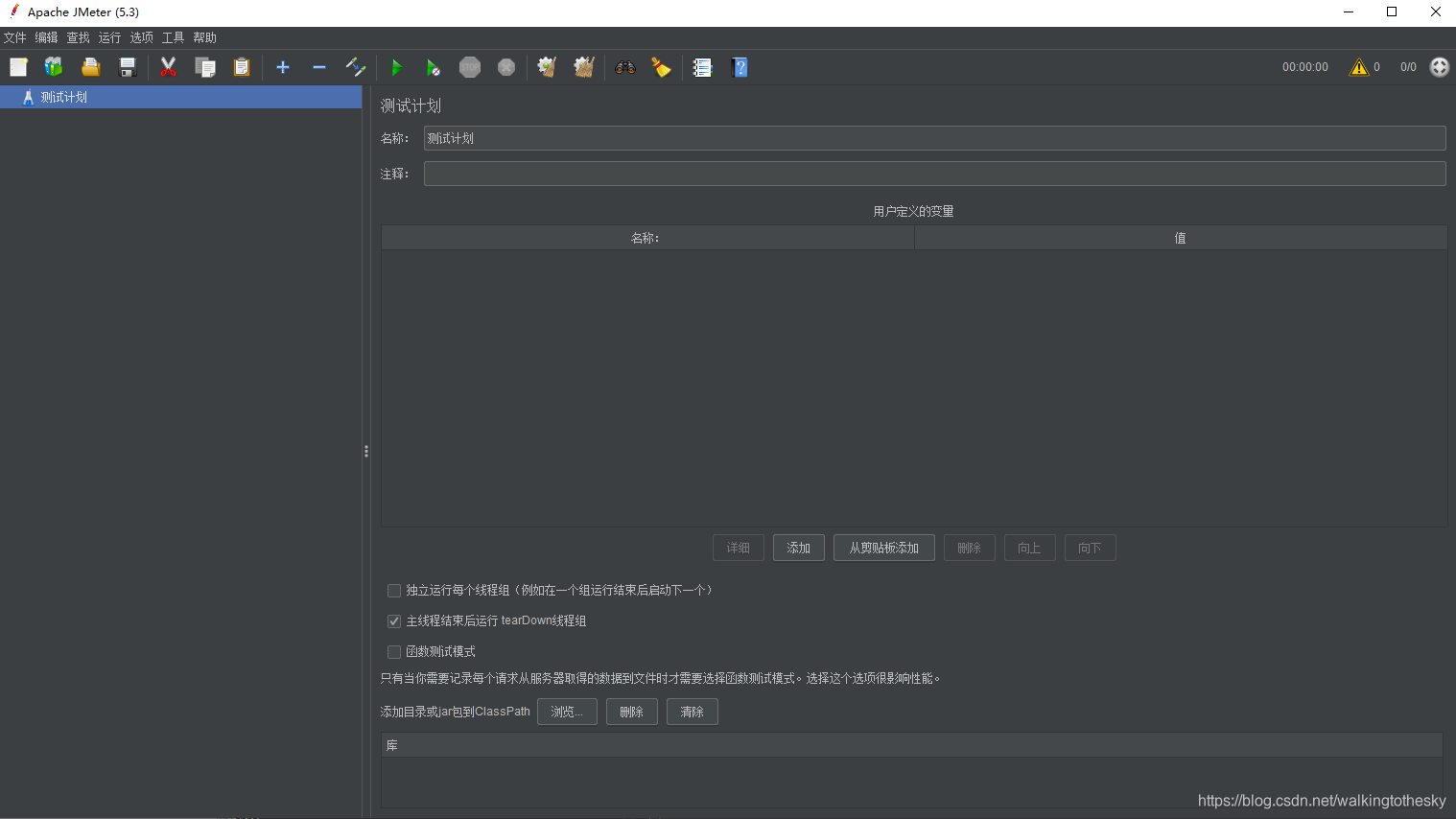Click the remote engine globe icon
Viewport: 1456px width, 819px height.
coord(1440,67)
